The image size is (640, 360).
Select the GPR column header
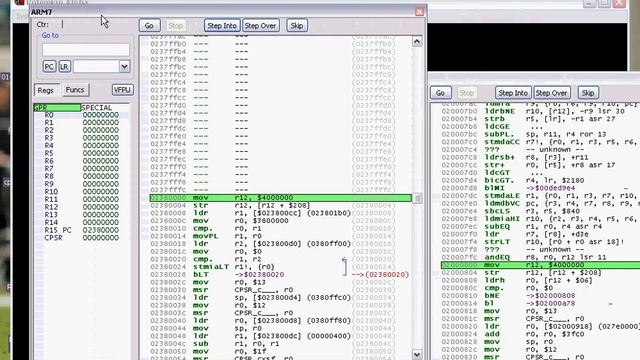(x=57, y=108)
